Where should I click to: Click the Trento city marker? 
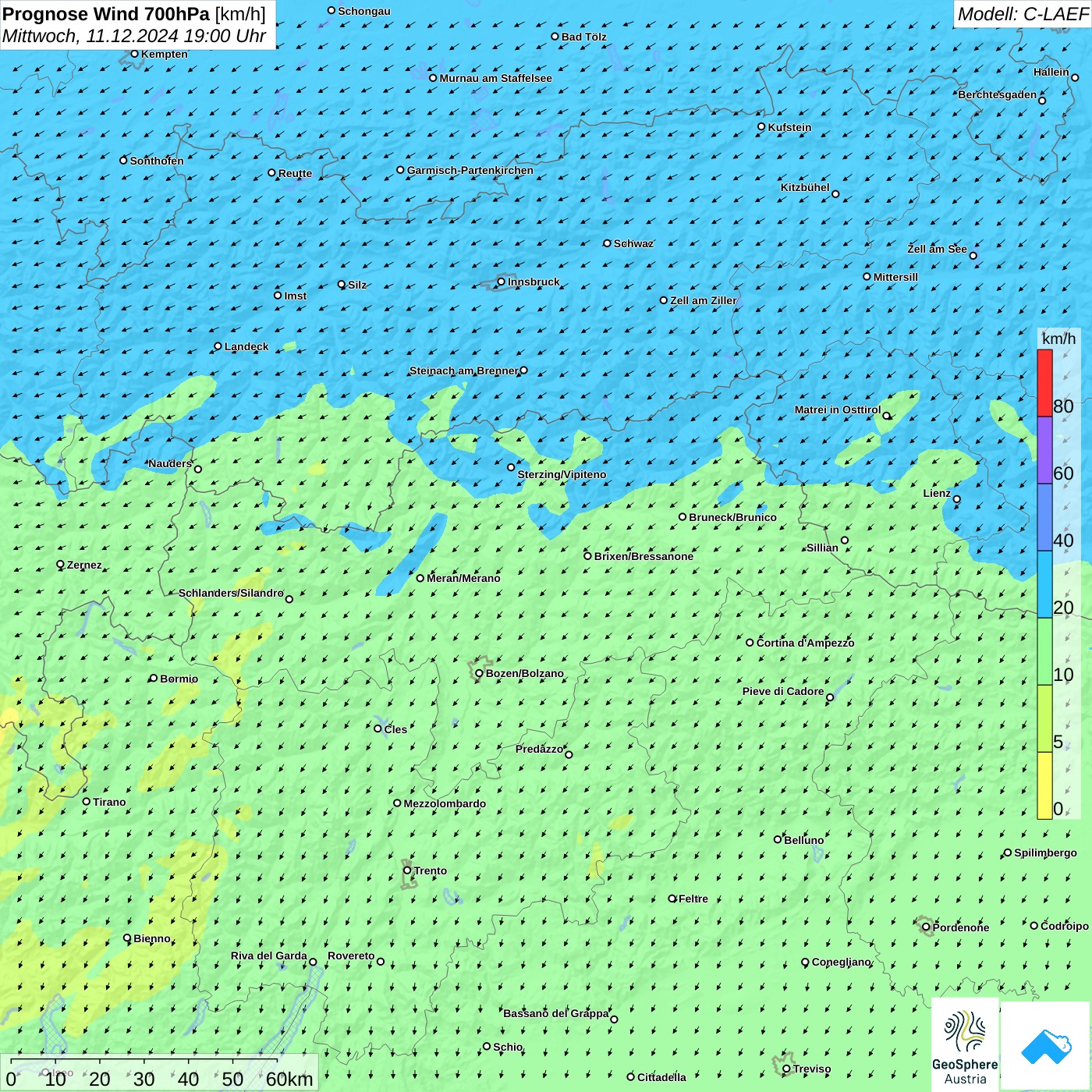407,870
